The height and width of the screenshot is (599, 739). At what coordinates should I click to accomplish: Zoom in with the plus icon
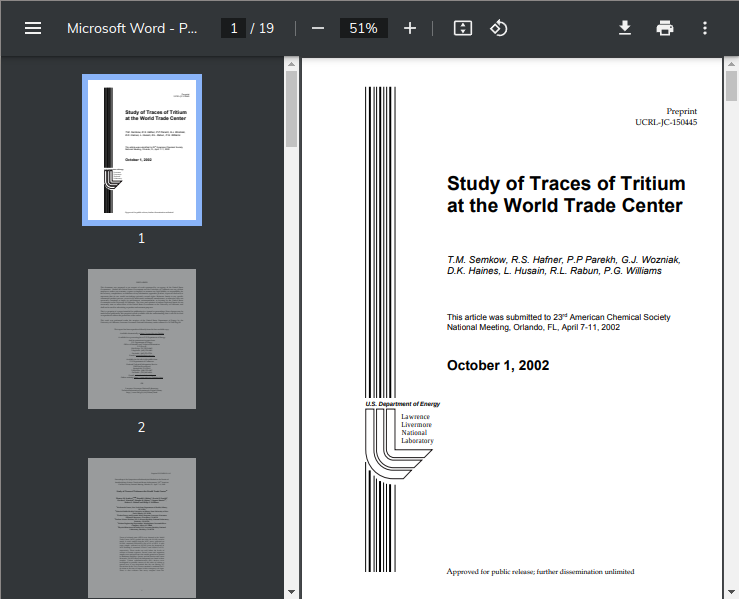click(410, 28)
